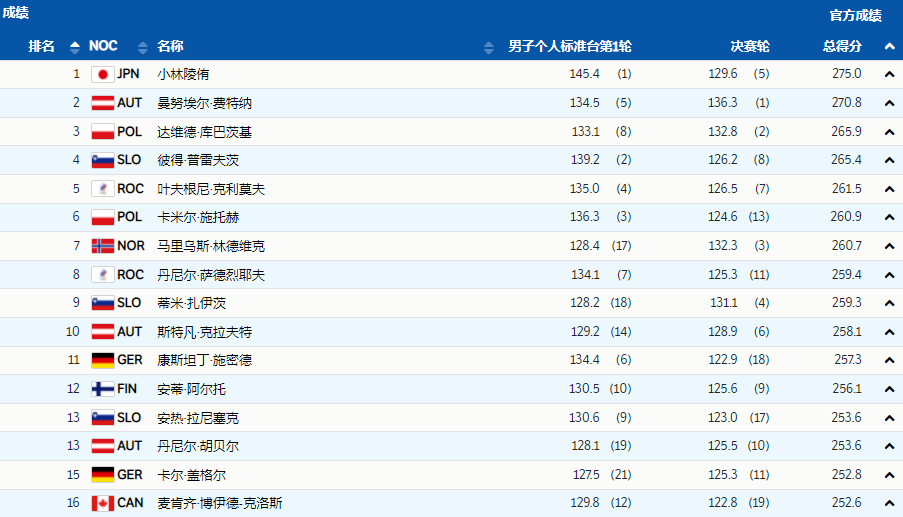The width and height of the screenshot is (903, 517).
Task: Collapse details for 叶夫根尼·克利莫夫 row
Action: pyautogui.click(x=889, y=189)
